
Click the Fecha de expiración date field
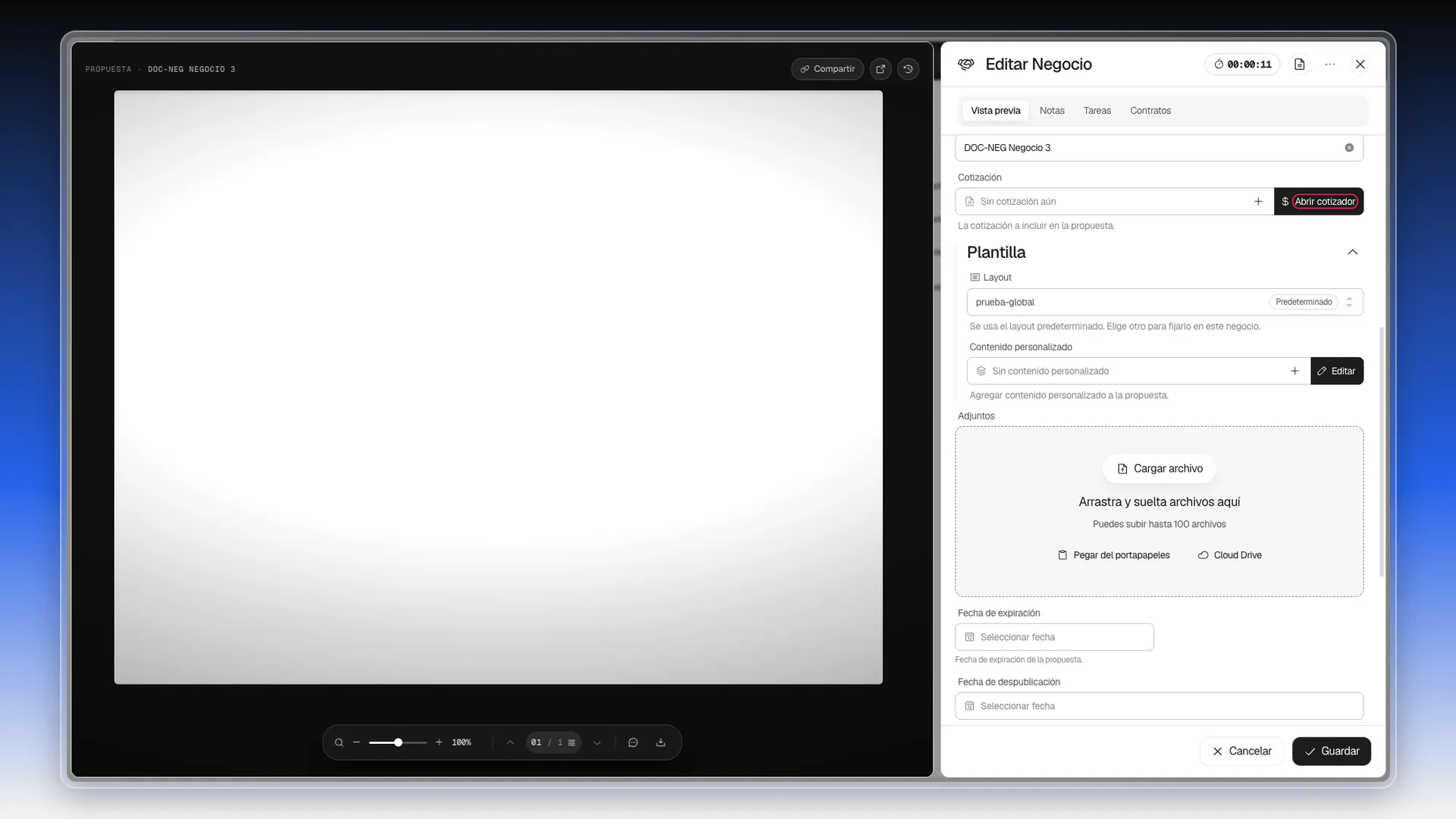point(1054,637)
